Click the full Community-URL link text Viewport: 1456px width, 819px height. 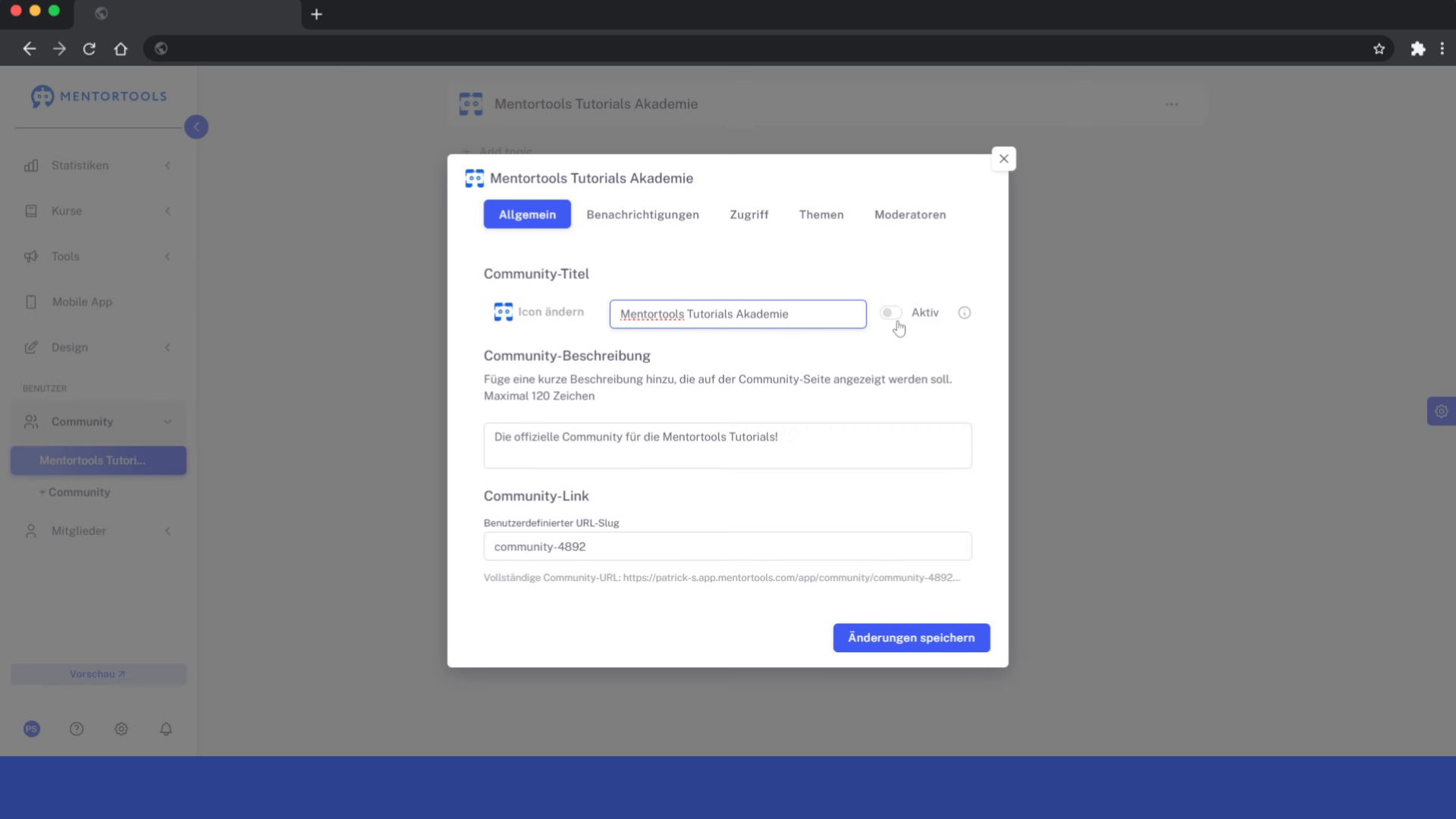[x=792, y=578]
